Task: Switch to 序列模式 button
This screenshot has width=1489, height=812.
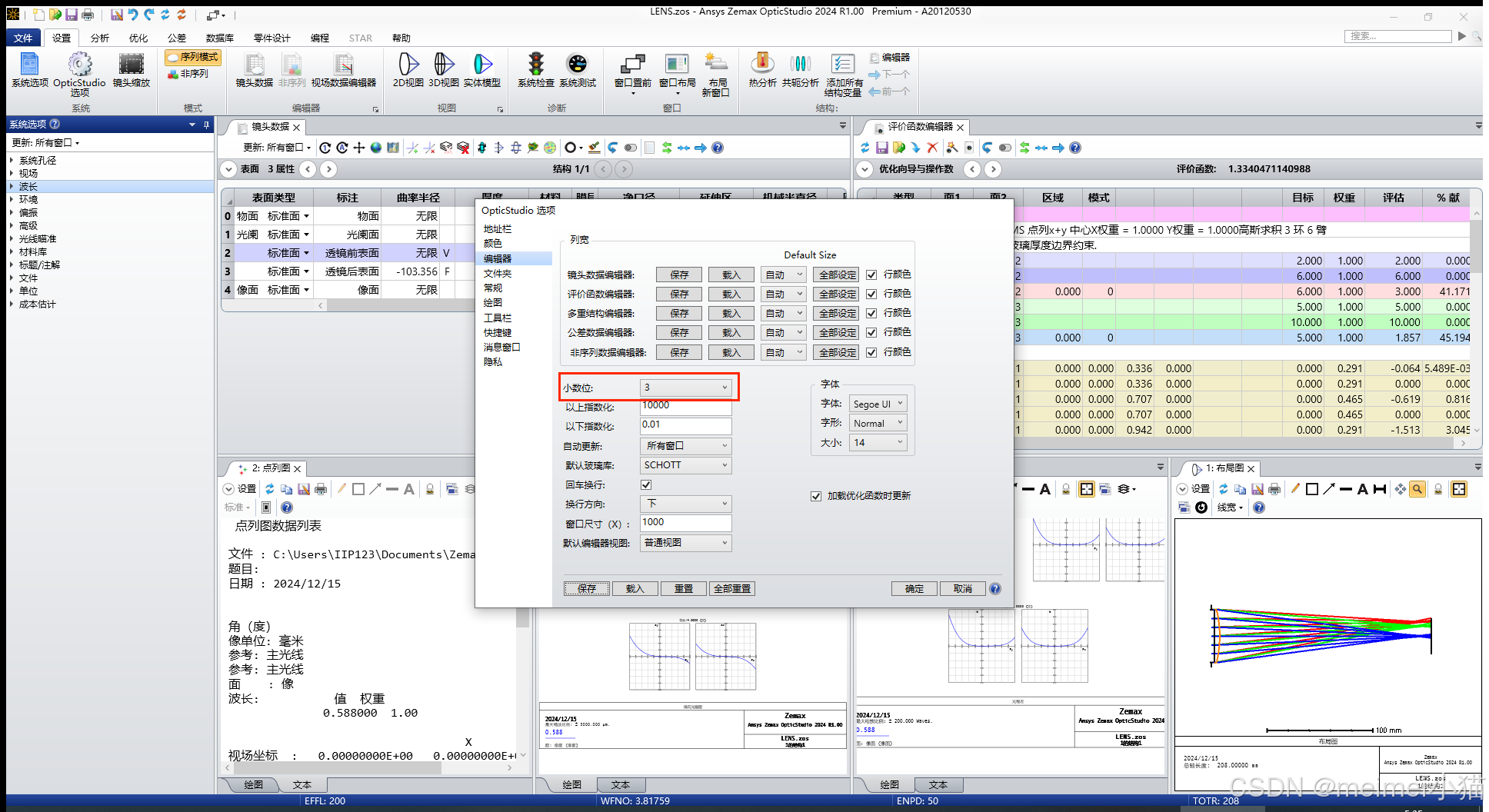Action: (x=193, y=57)
